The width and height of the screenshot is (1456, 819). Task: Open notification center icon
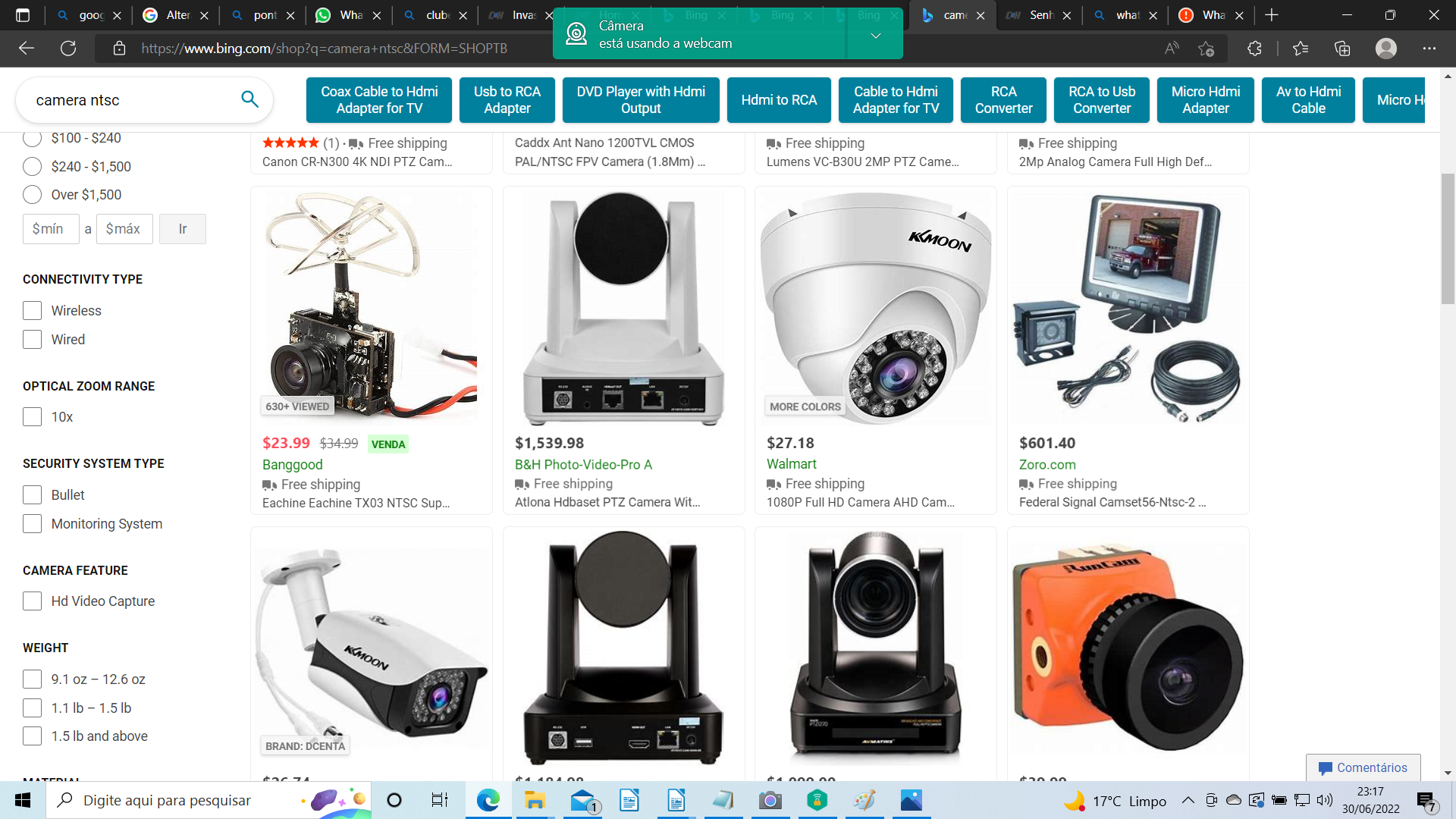1426,801
